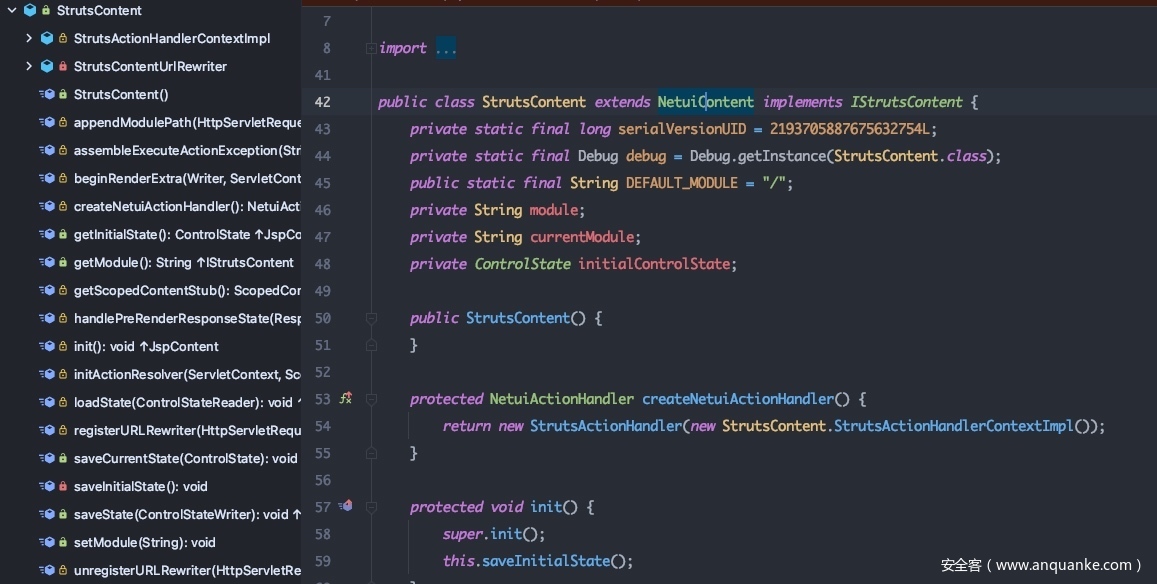The width and height of the screenshot is (1157, 584).
Task: Collapse the StrutsContent root node chevron
Action: 11,10
